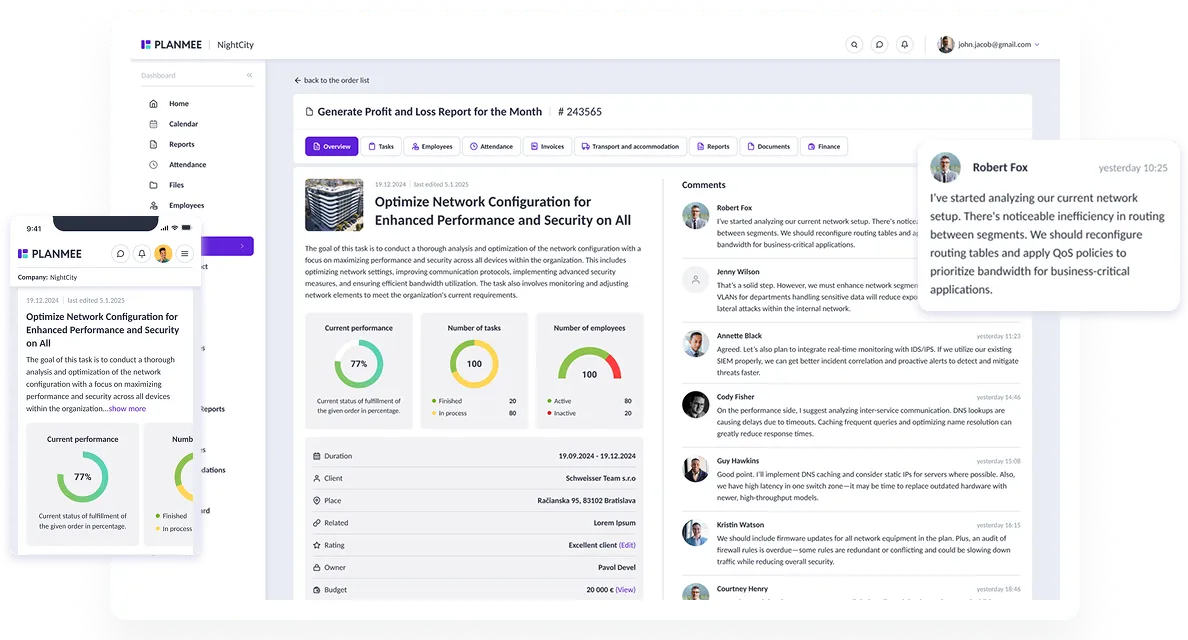Open notifications bell in desktop header

(x=905, y=45)
